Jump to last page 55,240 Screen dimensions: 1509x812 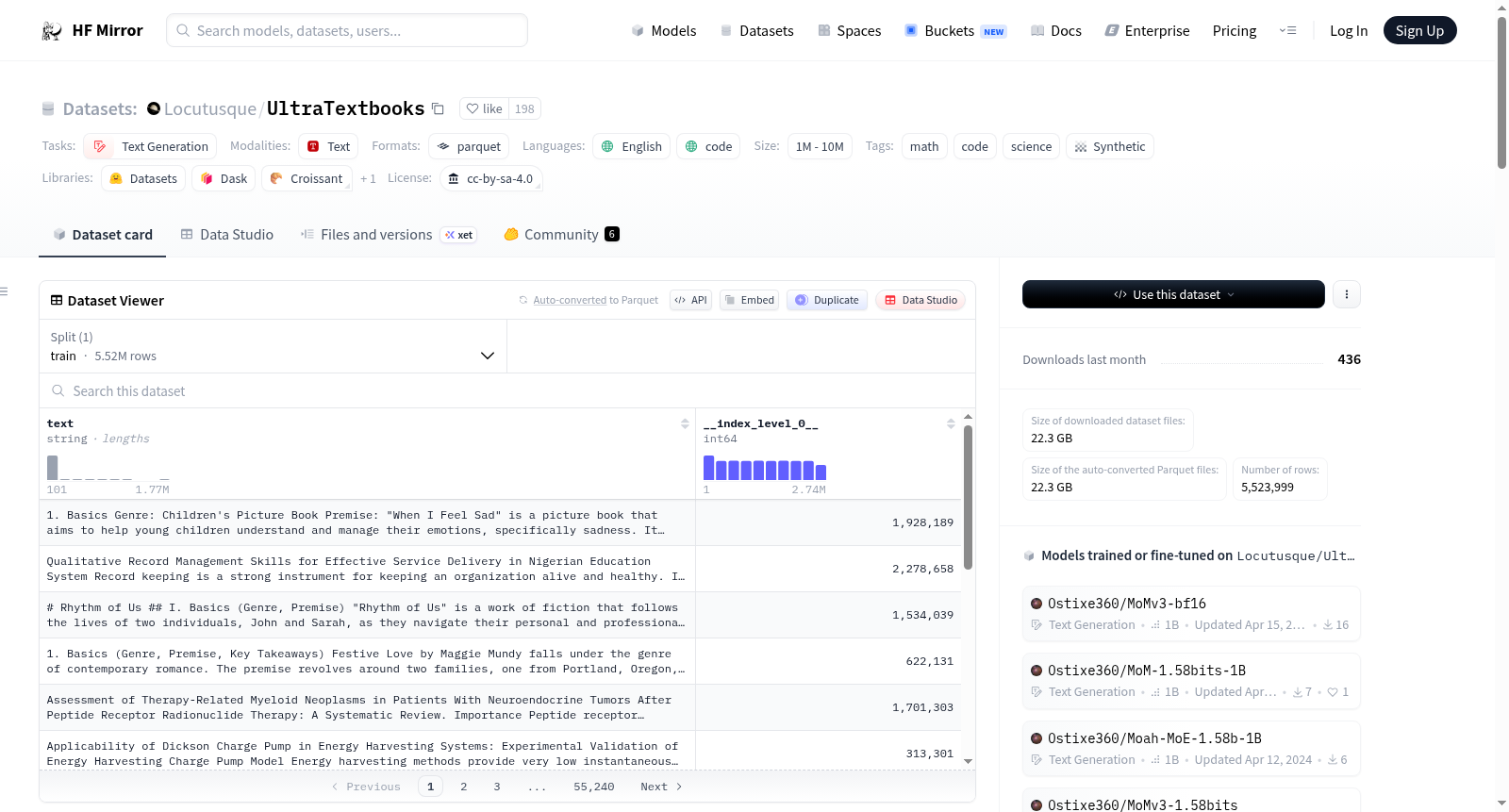click(x=593, y=787)
